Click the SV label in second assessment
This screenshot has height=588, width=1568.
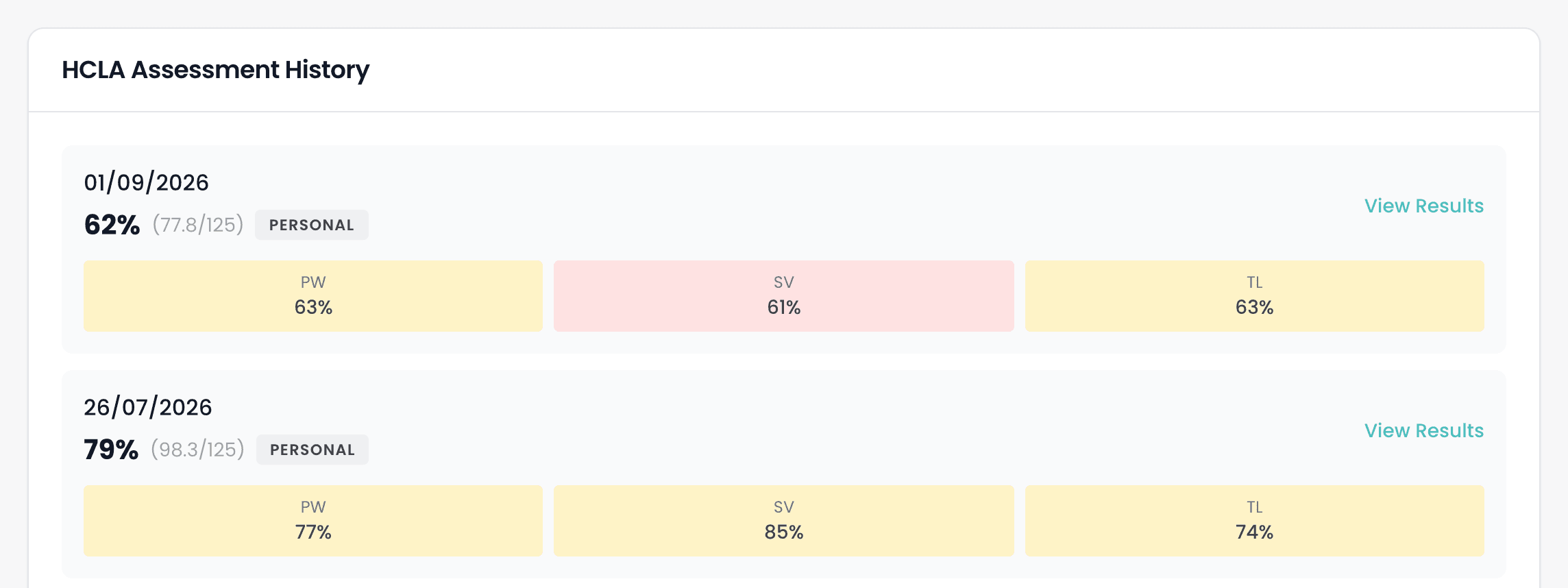pos(783,507)
